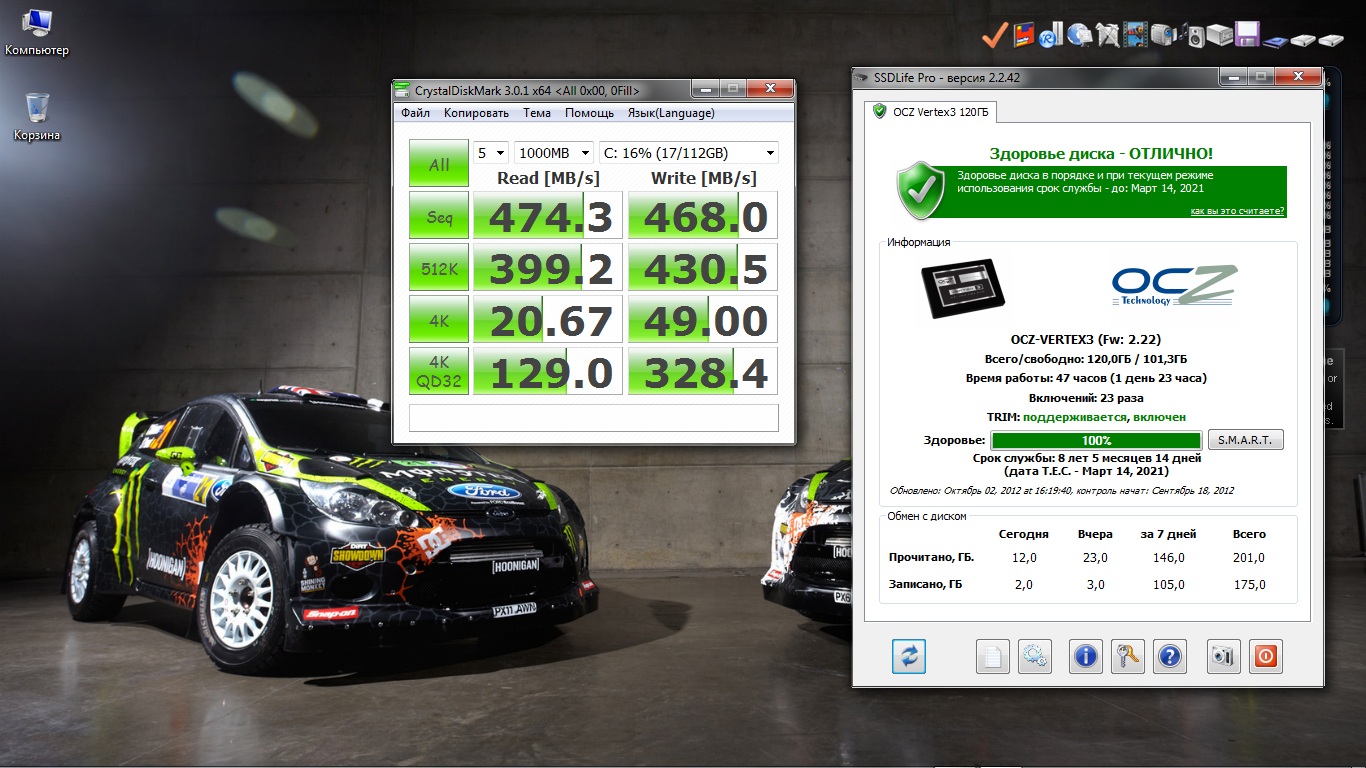Click the SSD drive picture in SSDLife
This screenshot has height=768, width=1366.
pyautogui.click(x=962, y=288)
